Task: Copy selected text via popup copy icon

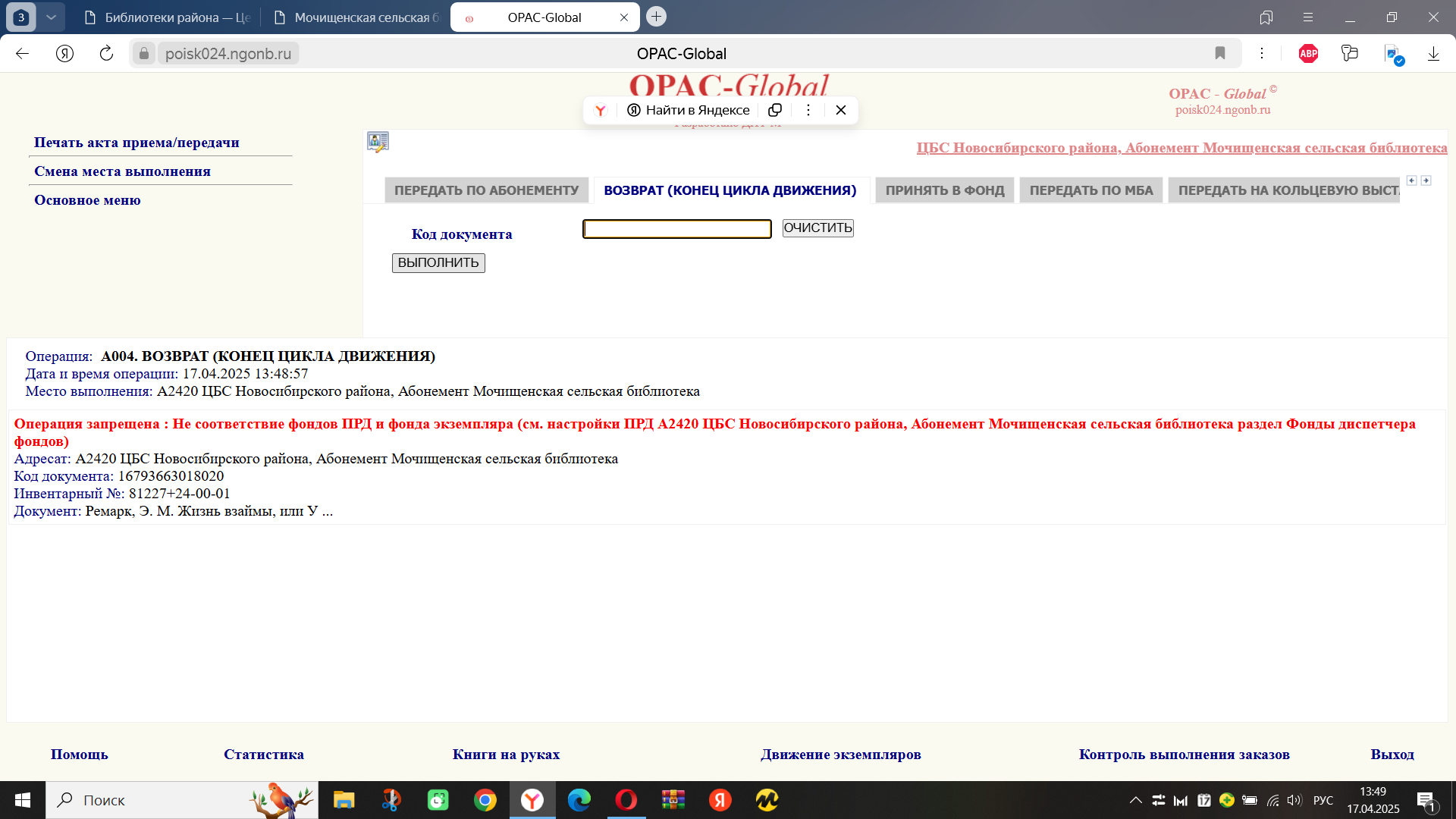Action: coord(775,110)
